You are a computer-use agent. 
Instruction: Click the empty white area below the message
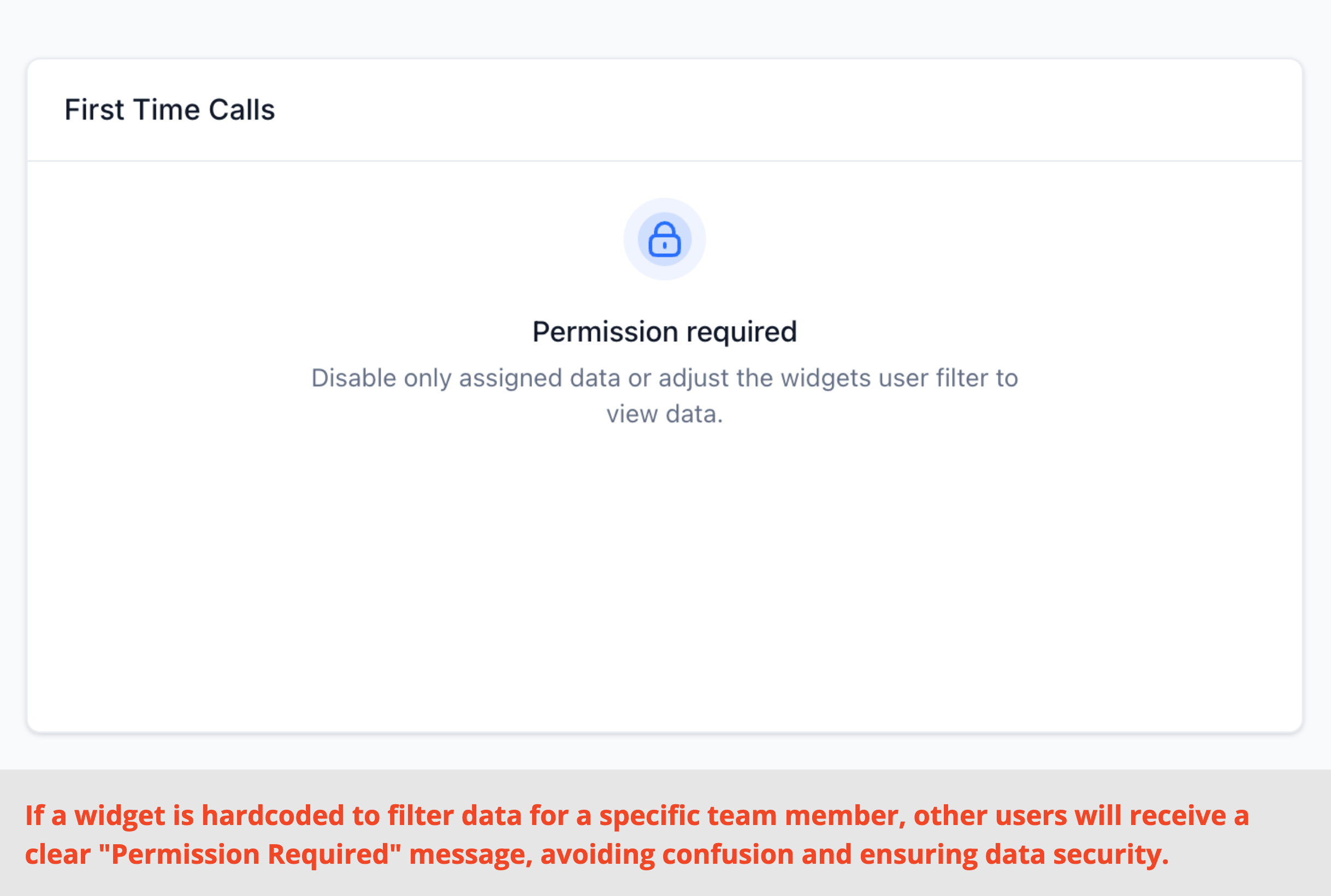click(x=665, y=577)
